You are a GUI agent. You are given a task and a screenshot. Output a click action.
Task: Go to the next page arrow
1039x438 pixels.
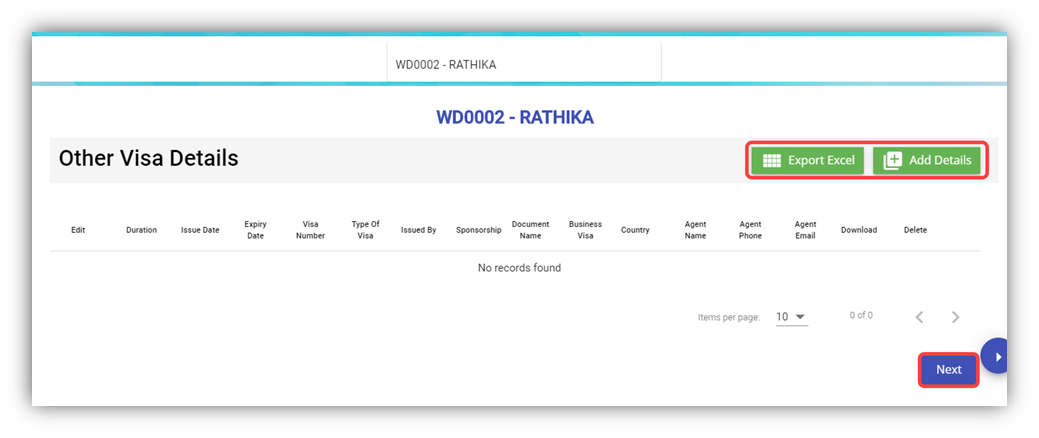[955, 317]
